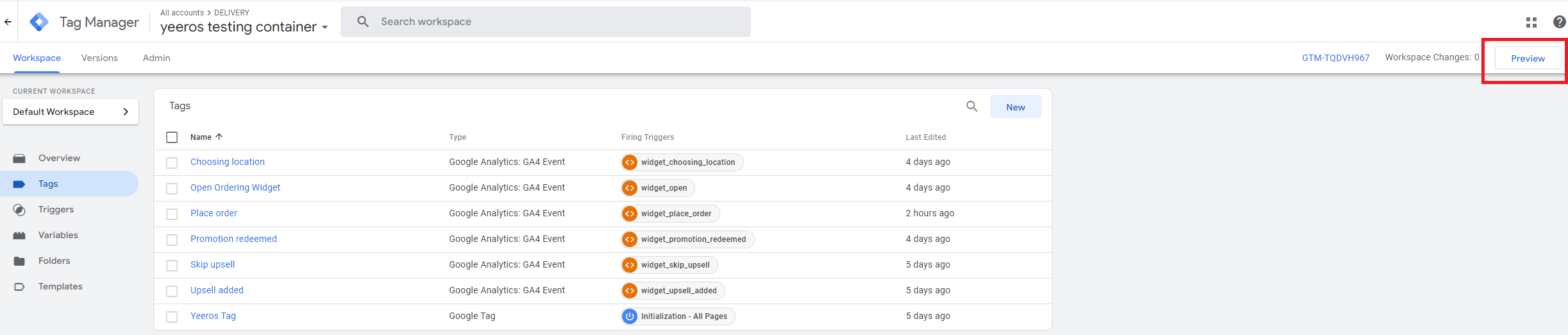Click the Tag Manager logo icon
The height and width of the screenshot is (335, 1568).
(x=39, y=22)
